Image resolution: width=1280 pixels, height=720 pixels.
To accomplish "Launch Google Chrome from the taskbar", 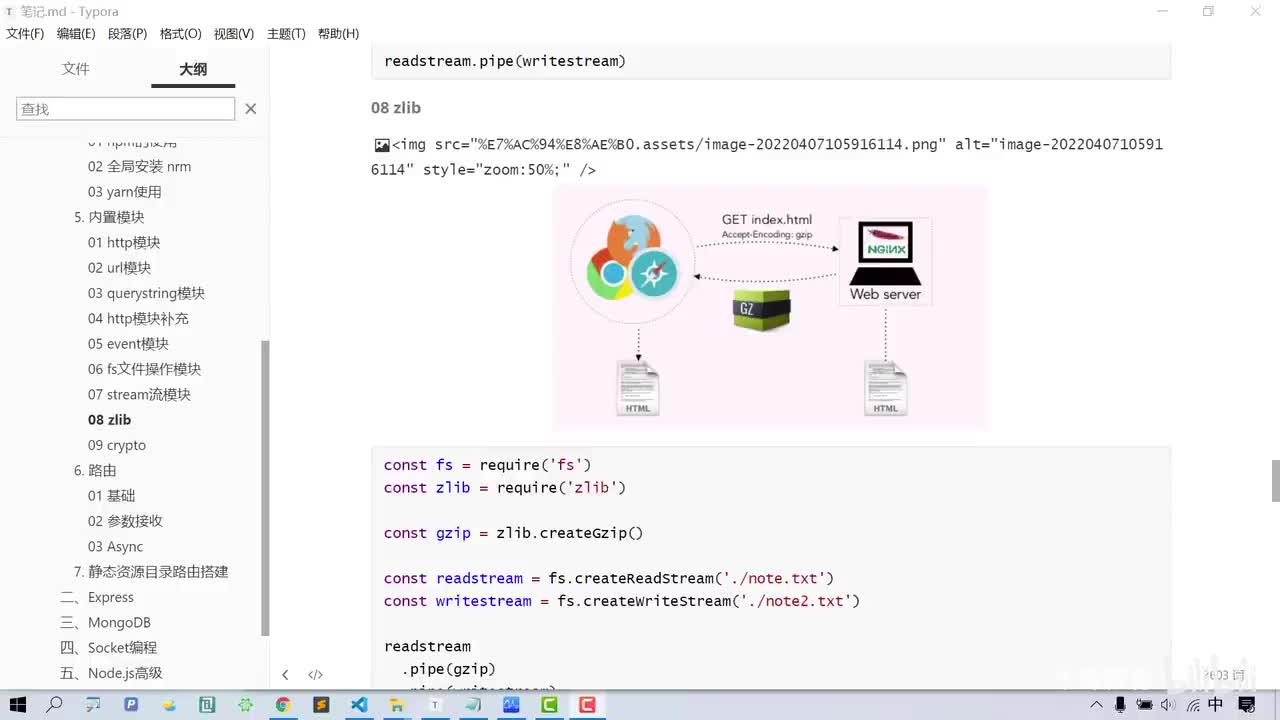I will (283, 705).
